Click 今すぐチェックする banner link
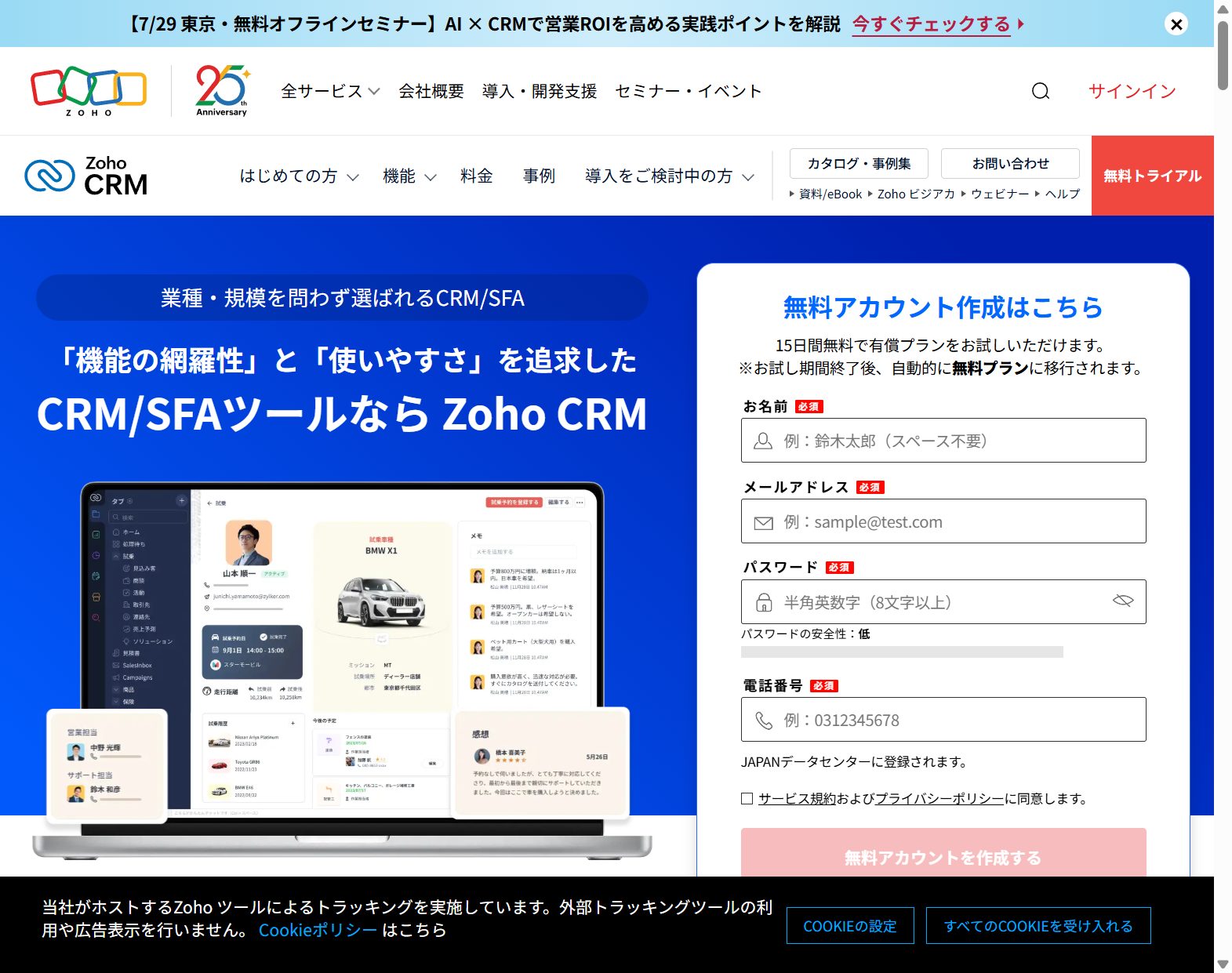Viewport: 1232px width, 973px height. click(932, 24)
